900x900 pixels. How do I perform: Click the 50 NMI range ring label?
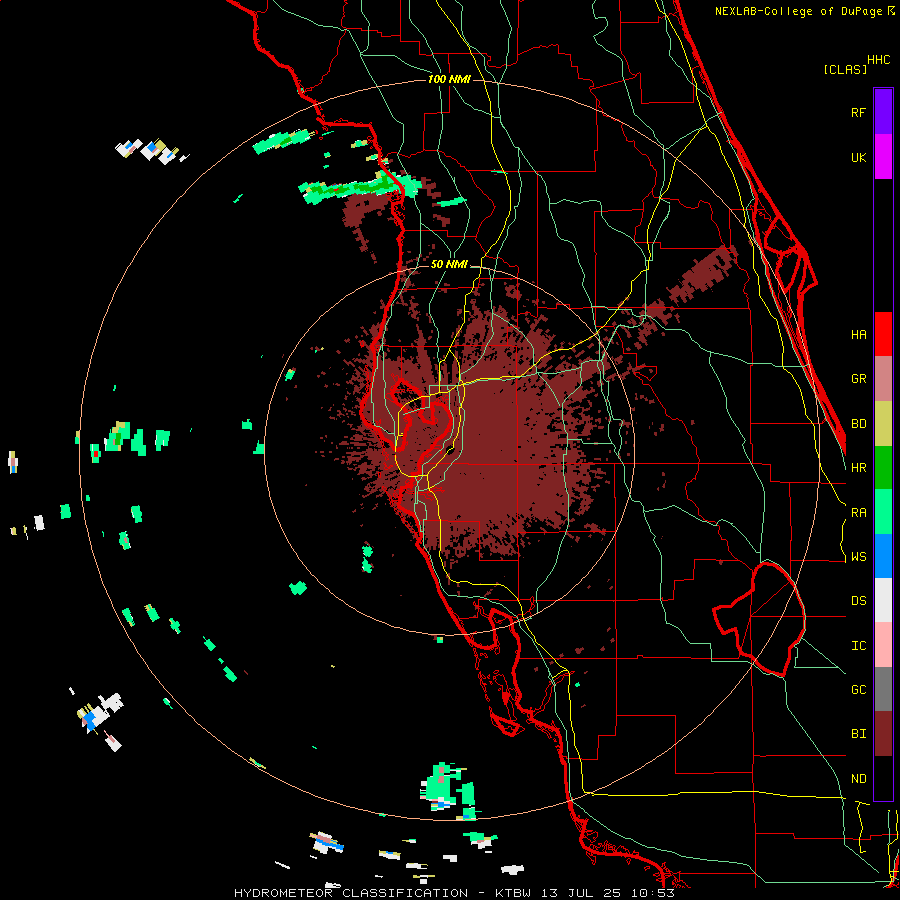(x=449, y=265)
